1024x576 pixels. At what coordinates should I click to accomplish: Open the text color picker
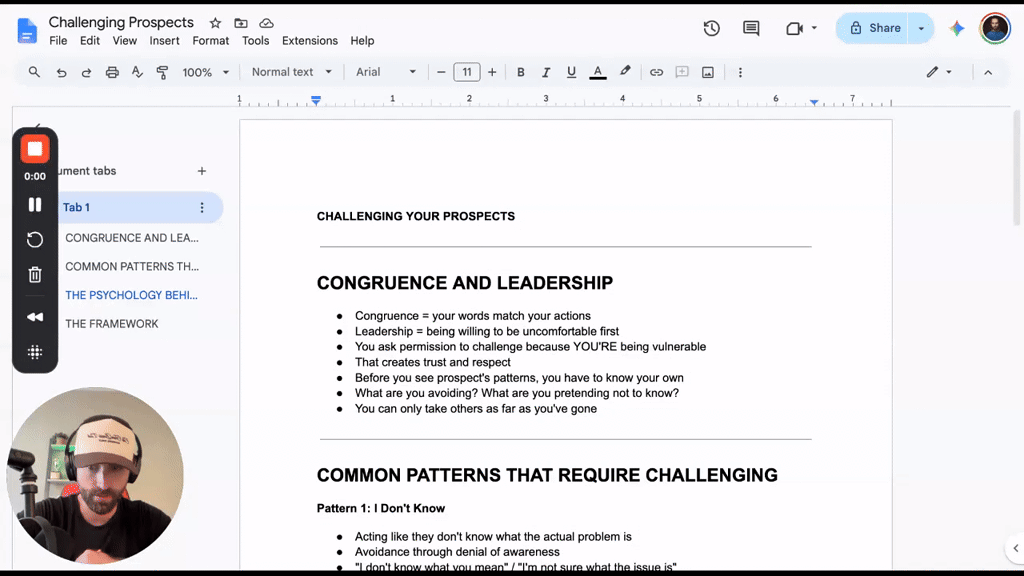598,72
